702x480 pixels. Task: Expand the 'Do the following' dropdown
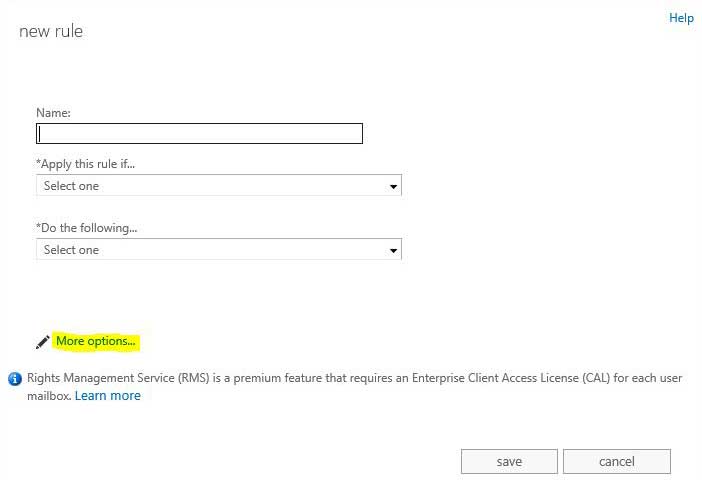[x=219, y=249]
